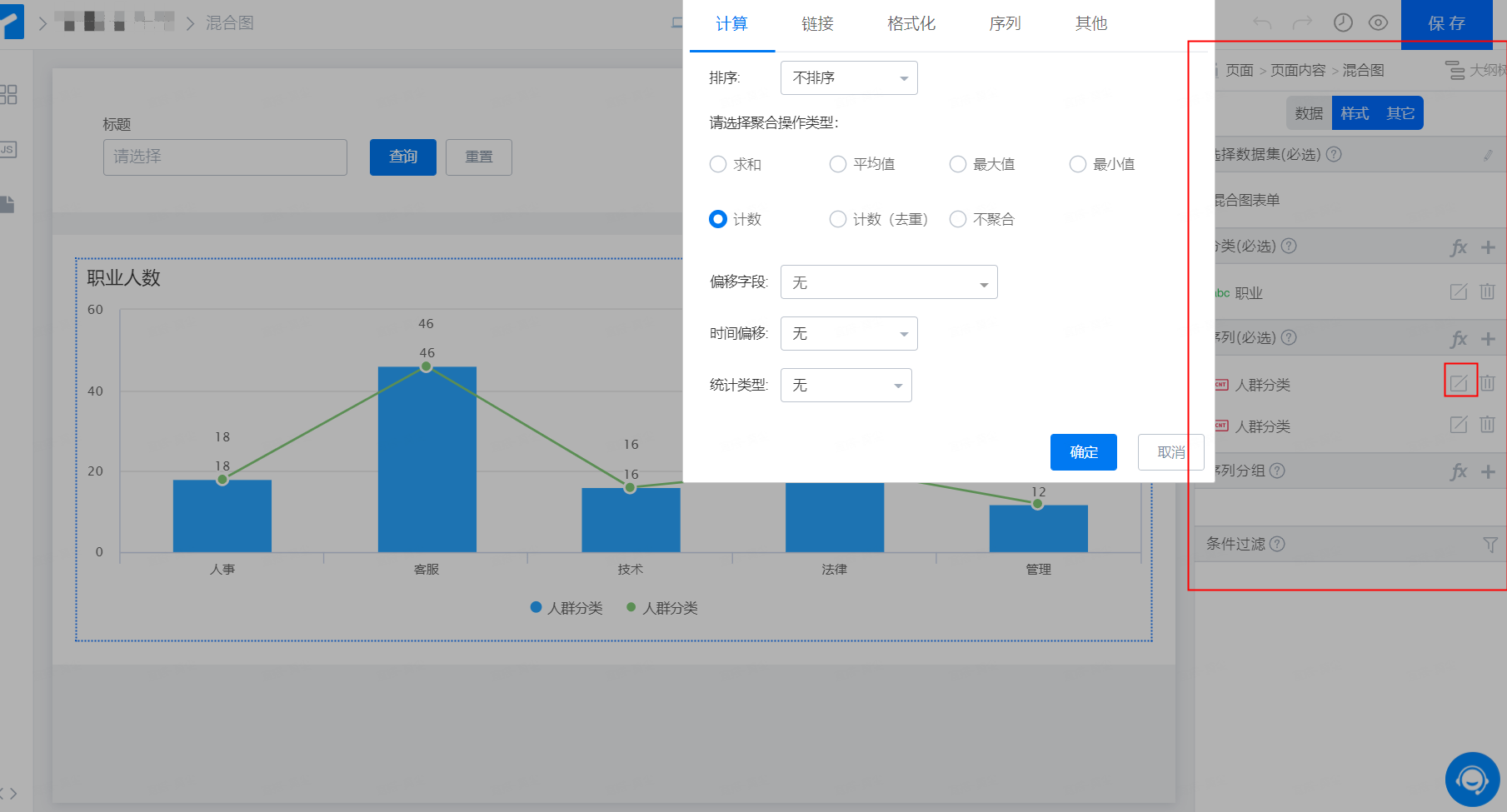This screenshot has height=812, width=1507.
Task: Select the 求和 aggregation radio
Action: [718, 164]
